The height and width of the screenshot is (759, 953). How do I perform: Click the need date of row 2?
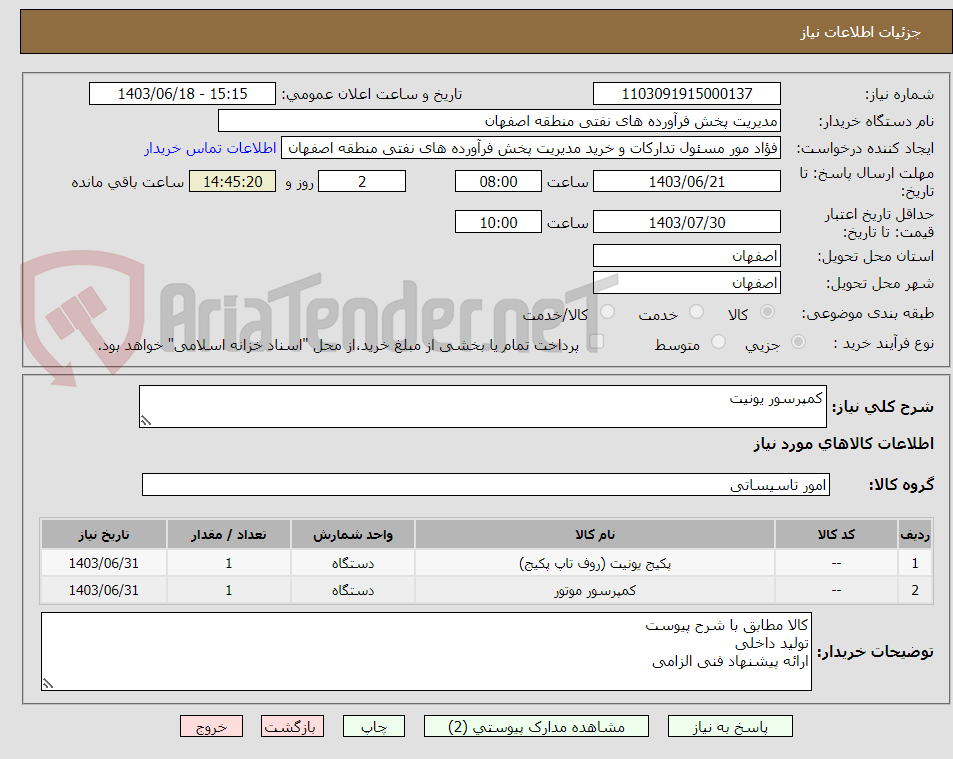[x=104, y=590]
